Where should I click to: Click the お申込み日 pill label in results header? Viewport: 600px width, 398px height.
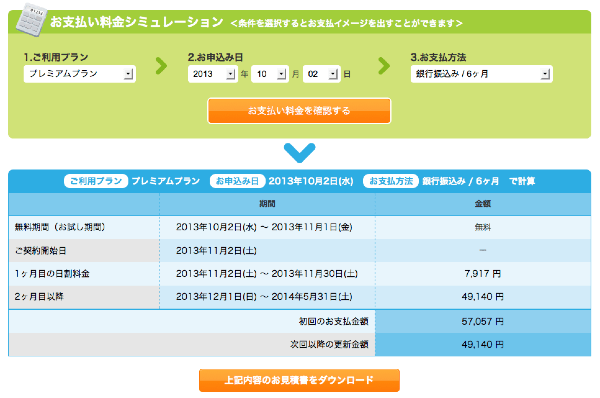point(238,181)
